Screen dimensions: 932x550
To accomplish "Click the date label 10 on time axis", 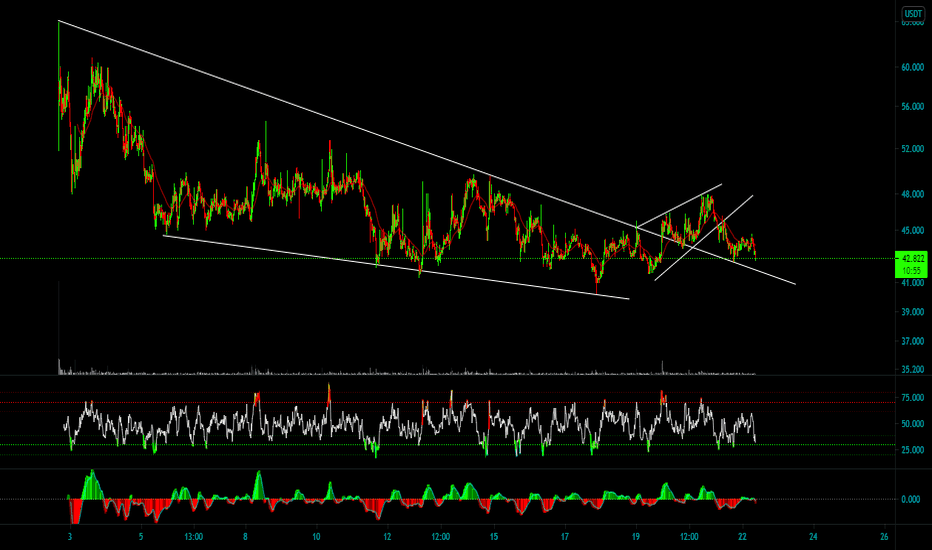I will click(x=316, y=537).
